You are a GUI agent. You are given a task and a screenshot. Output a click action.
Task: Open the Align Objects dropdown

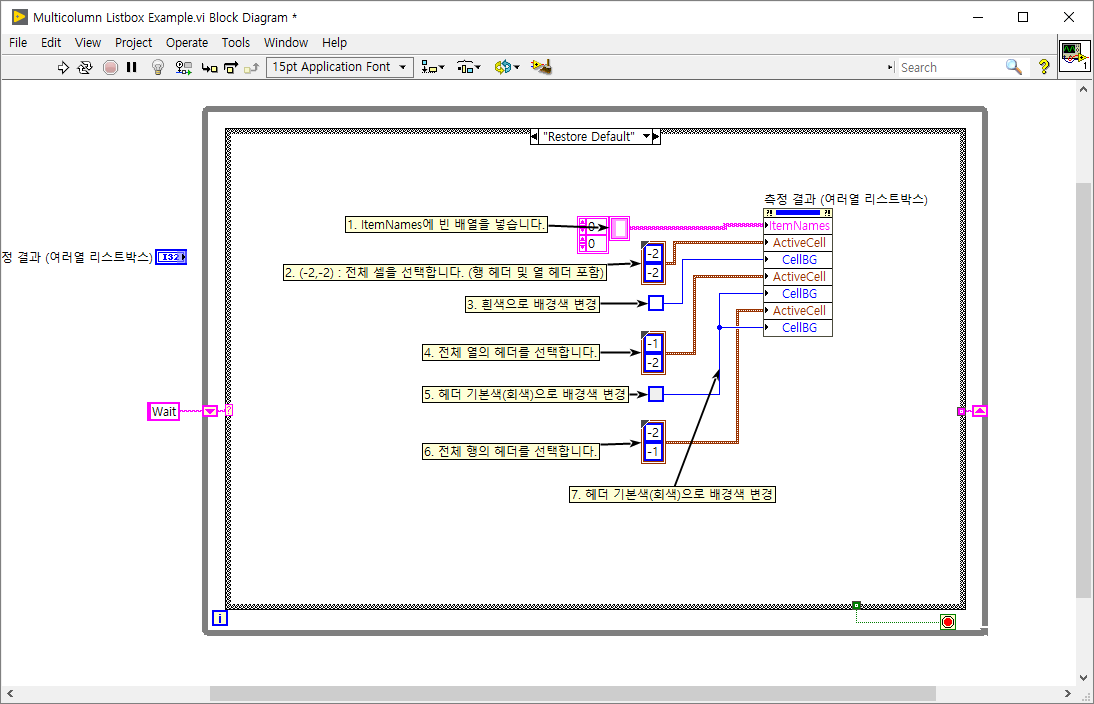coord(433,67)
